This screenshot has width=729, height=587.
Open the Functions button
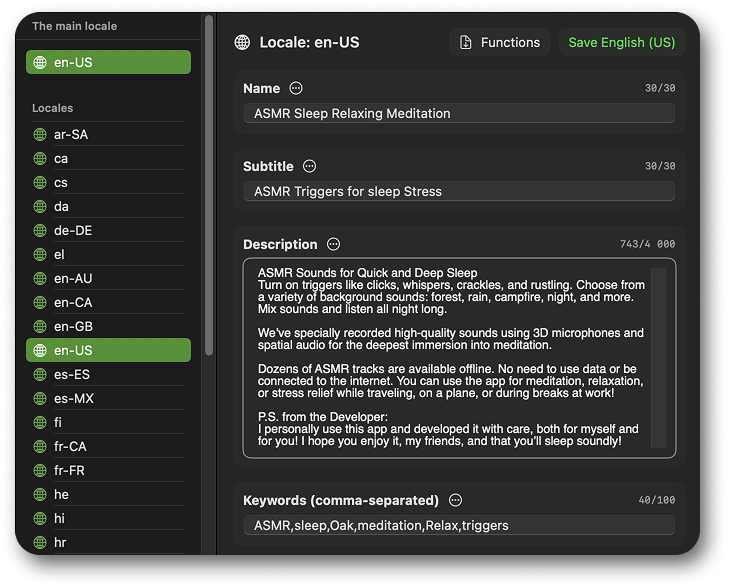coord(499,42)
